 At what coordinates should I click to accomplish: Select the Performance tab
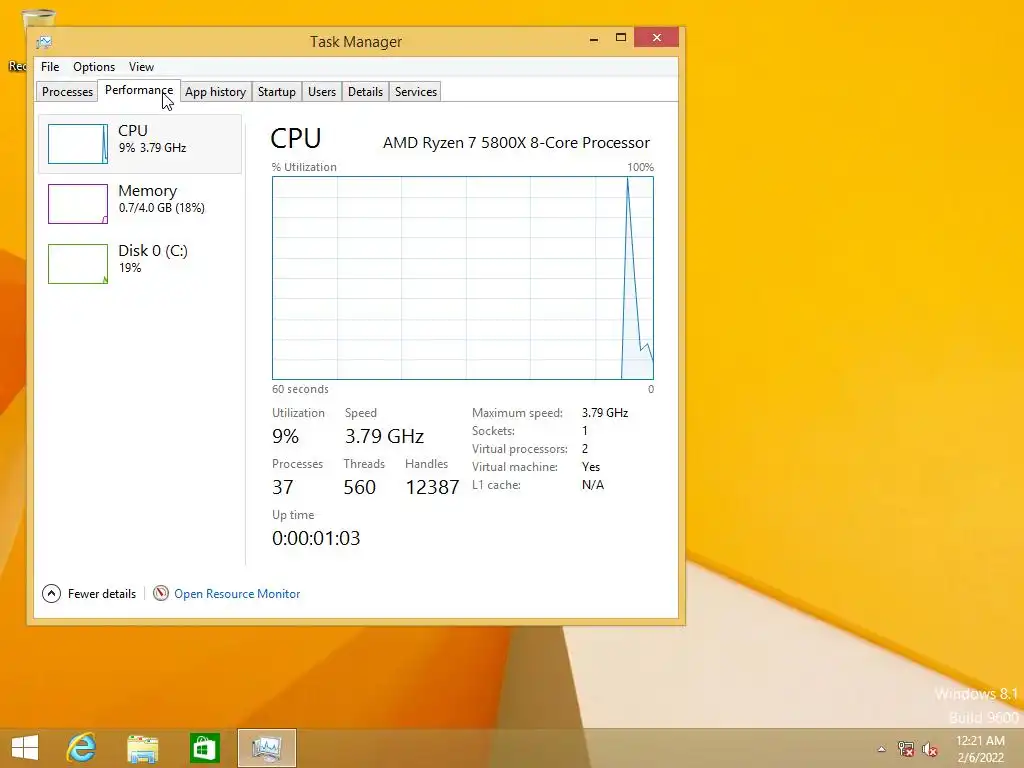coord(138,90)
